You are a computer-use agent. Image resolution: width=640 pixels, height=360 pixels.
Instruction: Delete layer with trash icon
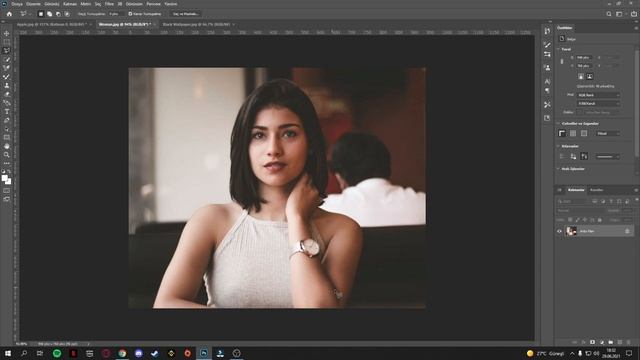[x=629, y=342]
